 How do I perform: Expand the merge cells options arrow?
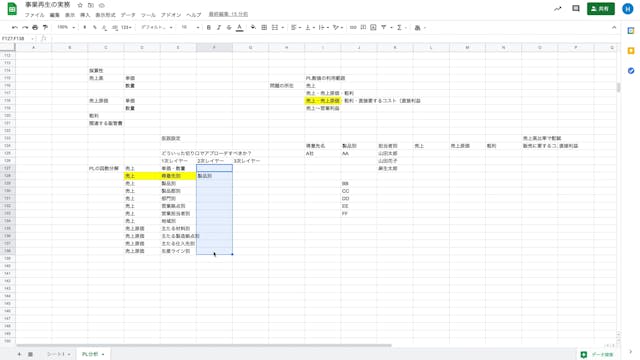(x=282, y=28)
